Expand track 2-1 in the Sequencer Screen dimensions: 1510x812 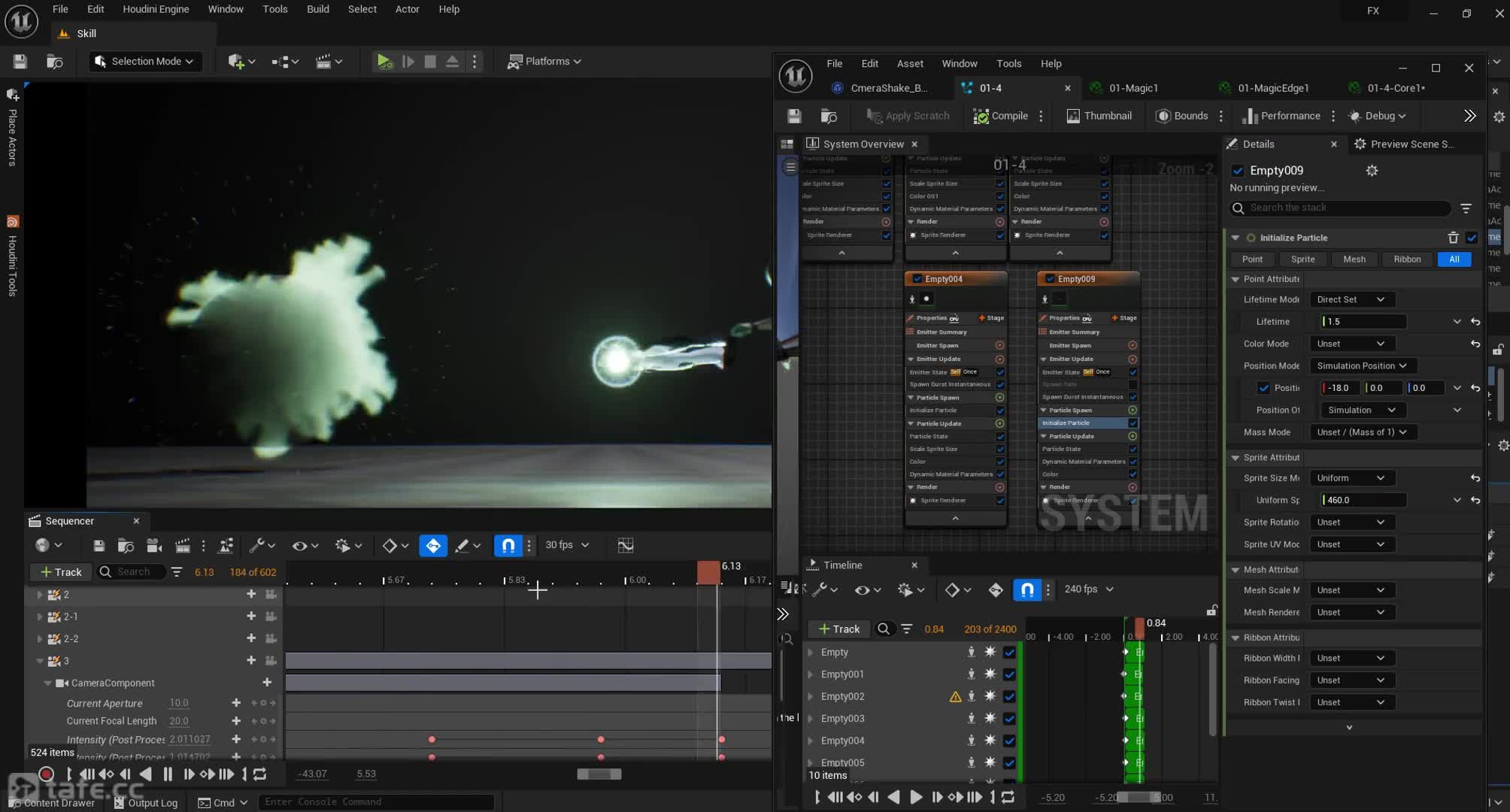[40, 617]
